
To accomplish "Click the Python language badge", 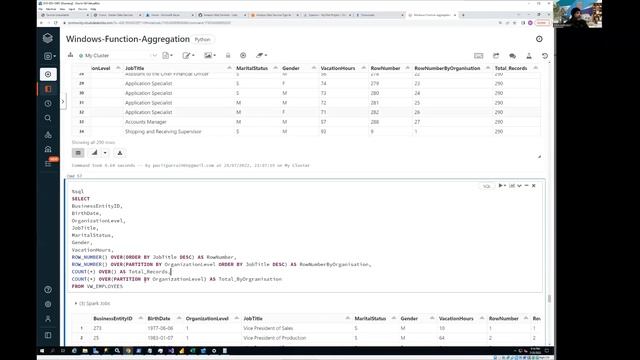I will click(x=202, y=40).
